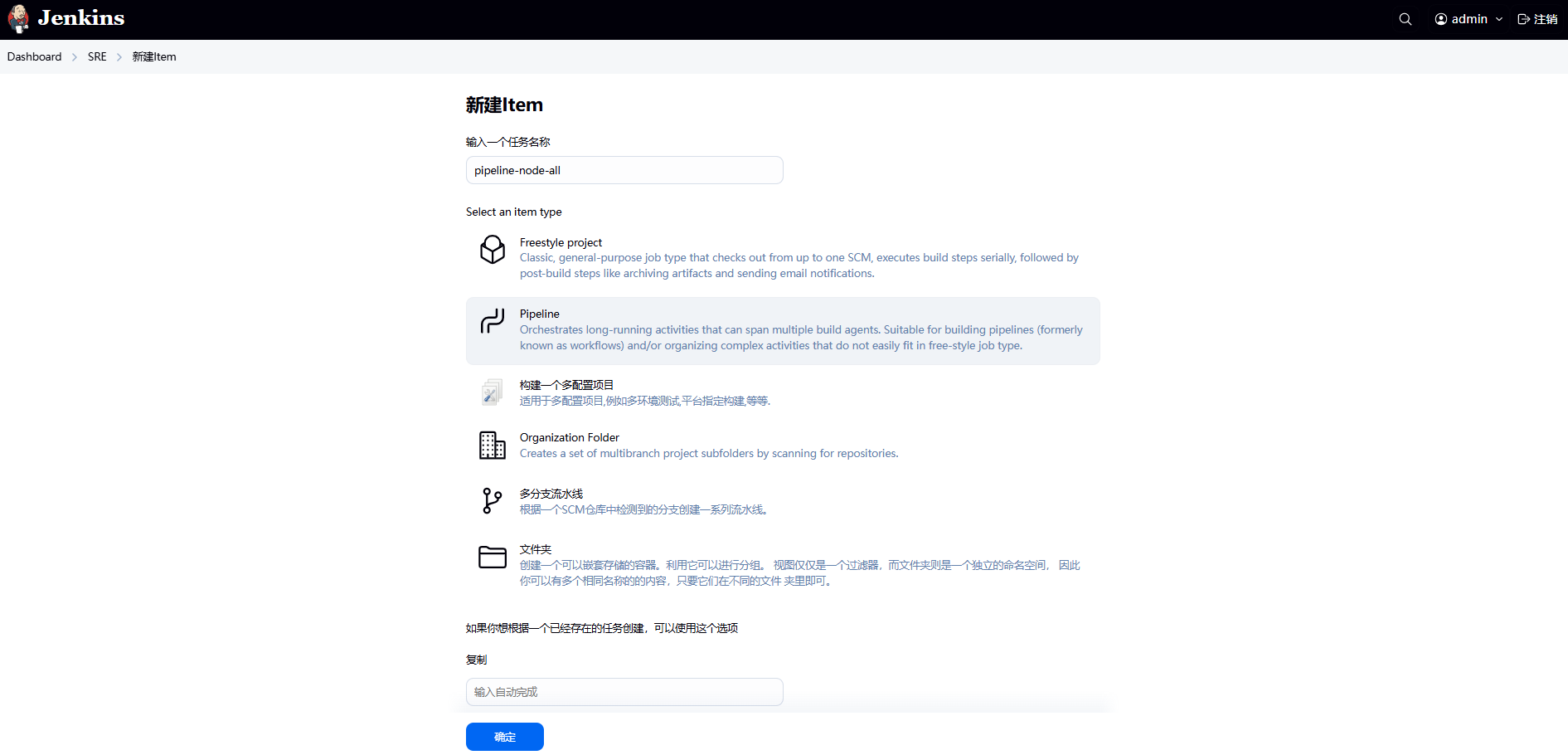Viewport: 1568px width, 755px height.
Task: Open the admin user profile link
Action: [1461, 19]
